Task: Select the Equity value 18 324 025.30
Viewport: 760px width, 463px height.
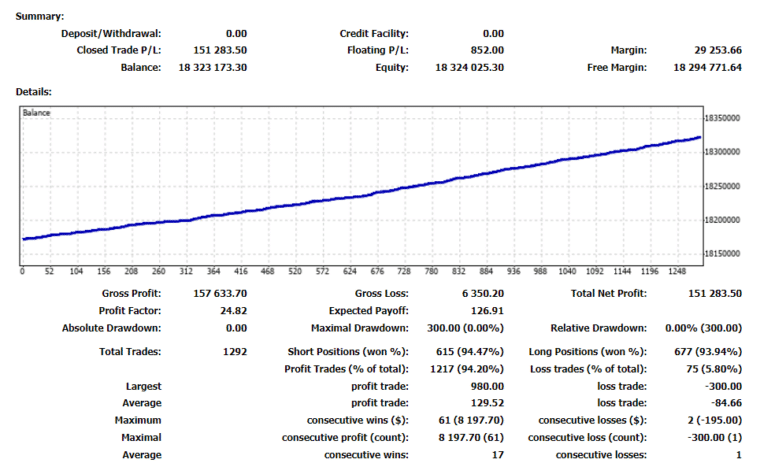Action: pyautogui.click(x=469, y=67)
